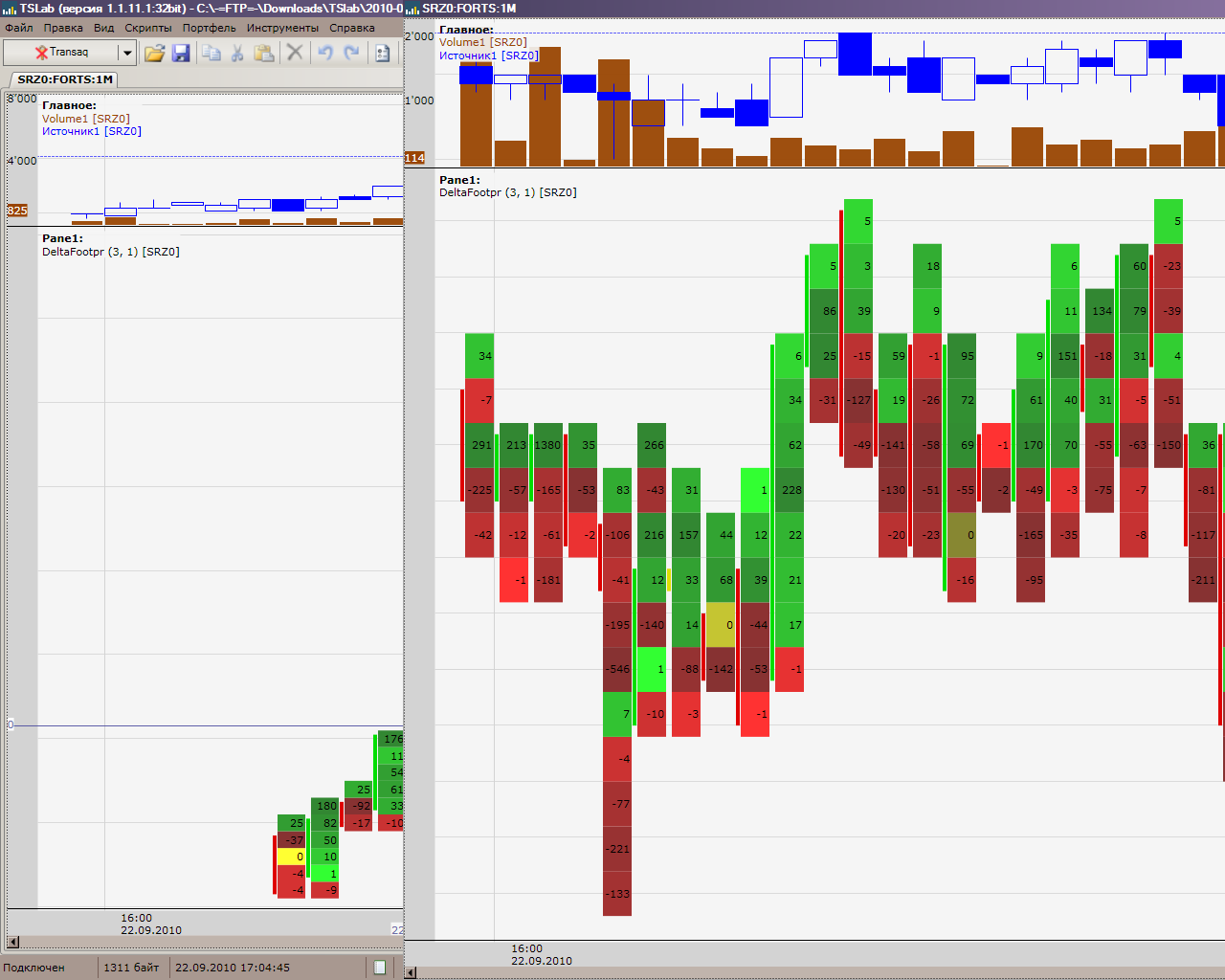Click the footprint cell showing -211
The width and height of the screenshot is (1225, 980).
[x=1203, y=580]
